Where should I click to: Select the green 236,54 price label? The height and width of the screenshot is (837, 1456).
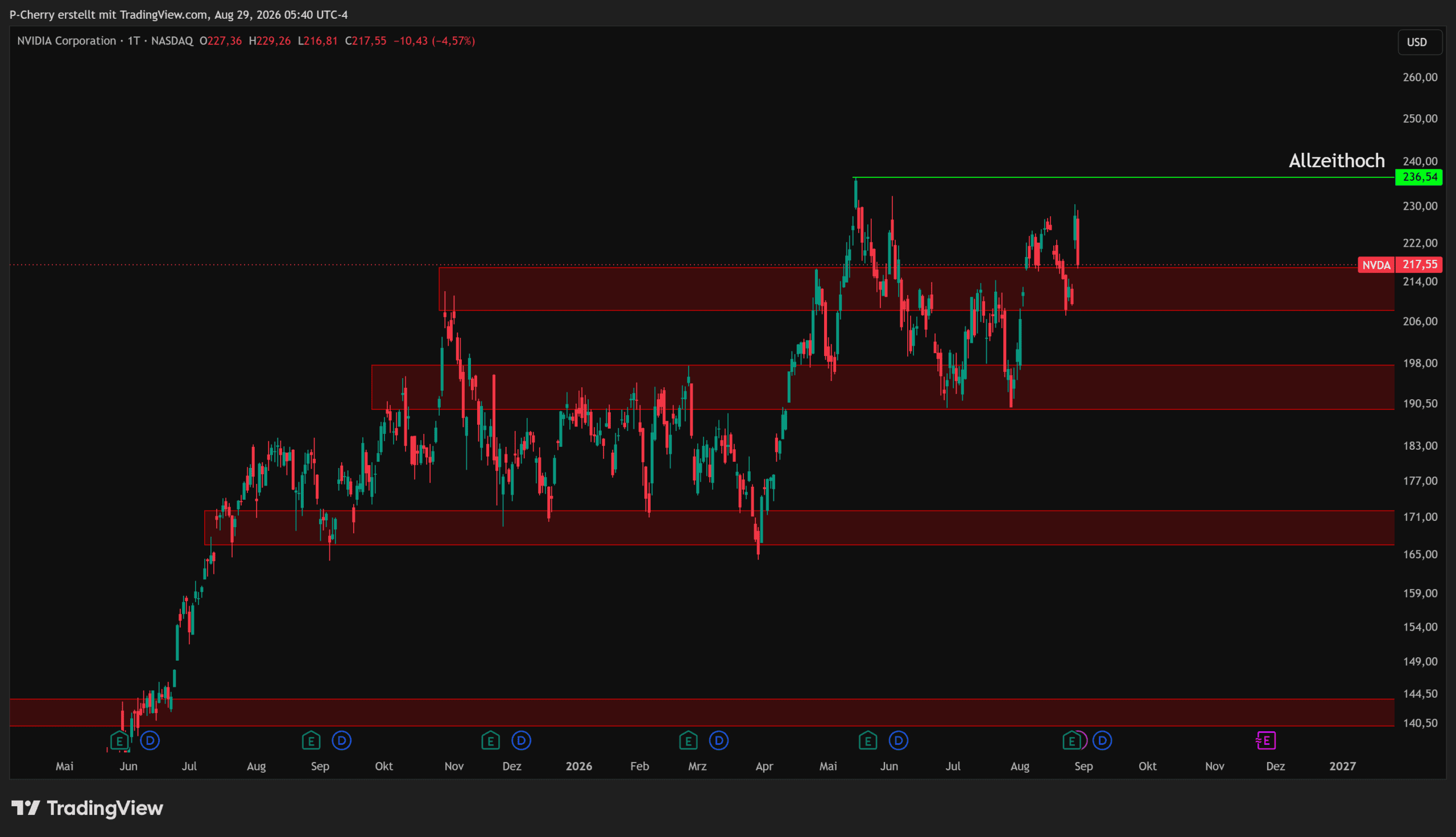(x=1420, y=177)
